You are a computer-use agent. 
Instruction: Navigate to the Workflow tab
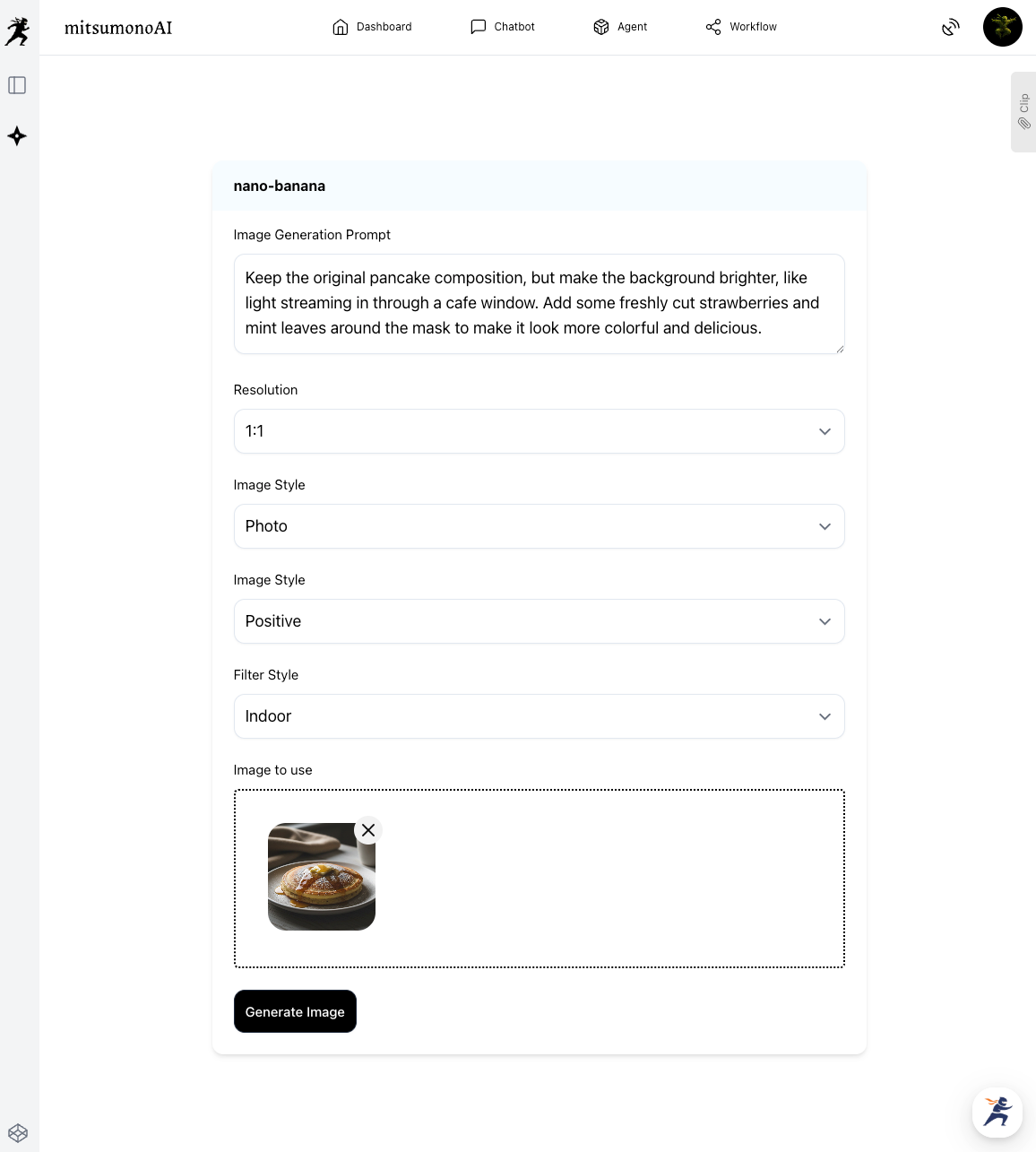click(741, 27)
